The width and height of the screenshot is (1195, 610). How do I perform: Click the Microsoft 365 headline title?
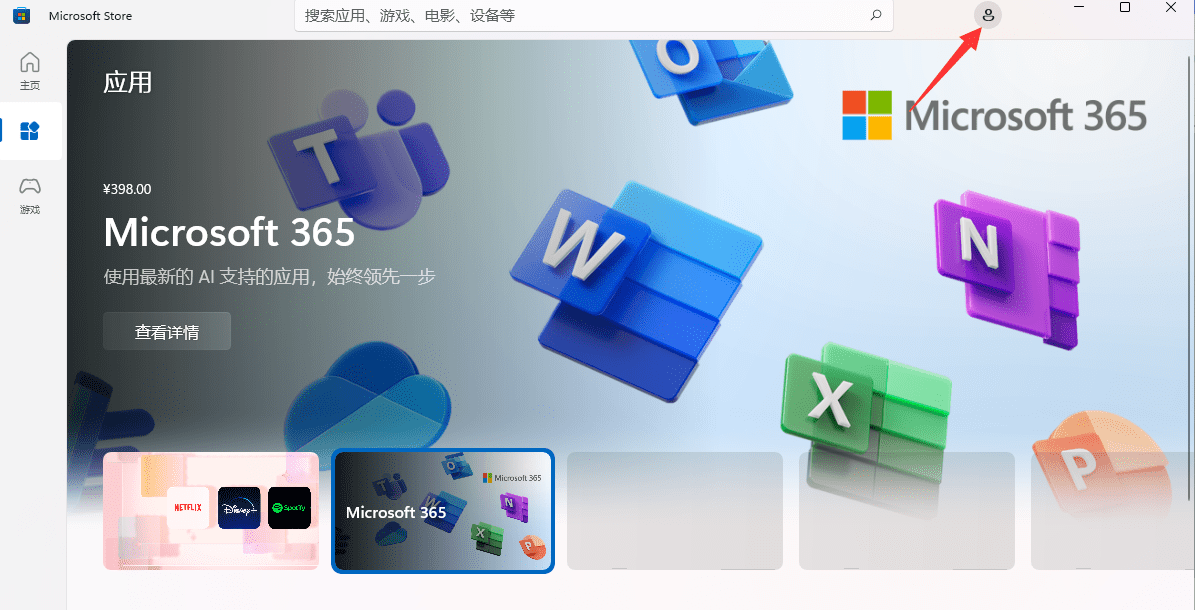click(229, 232)
